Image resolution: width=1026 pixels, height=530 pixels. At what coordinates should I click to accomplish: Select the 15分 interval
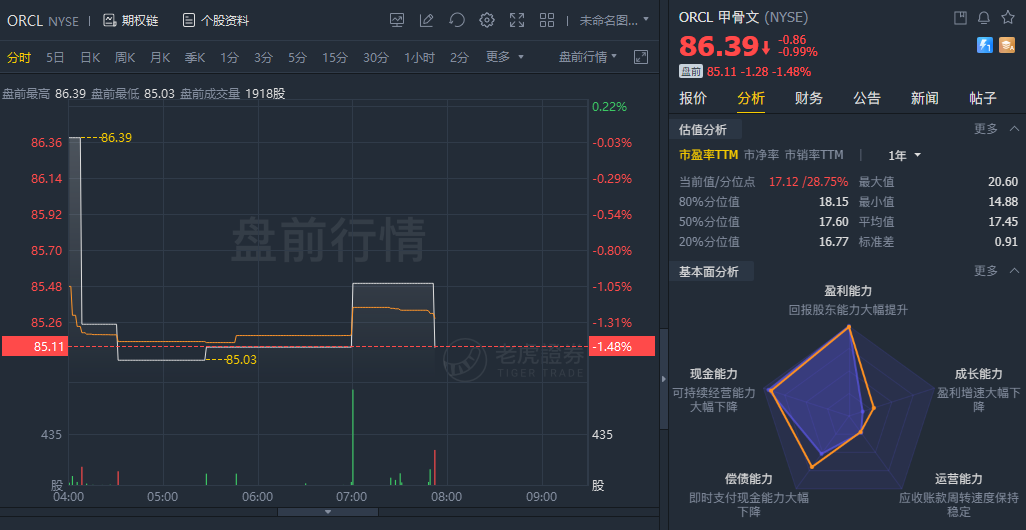(334, 58)
